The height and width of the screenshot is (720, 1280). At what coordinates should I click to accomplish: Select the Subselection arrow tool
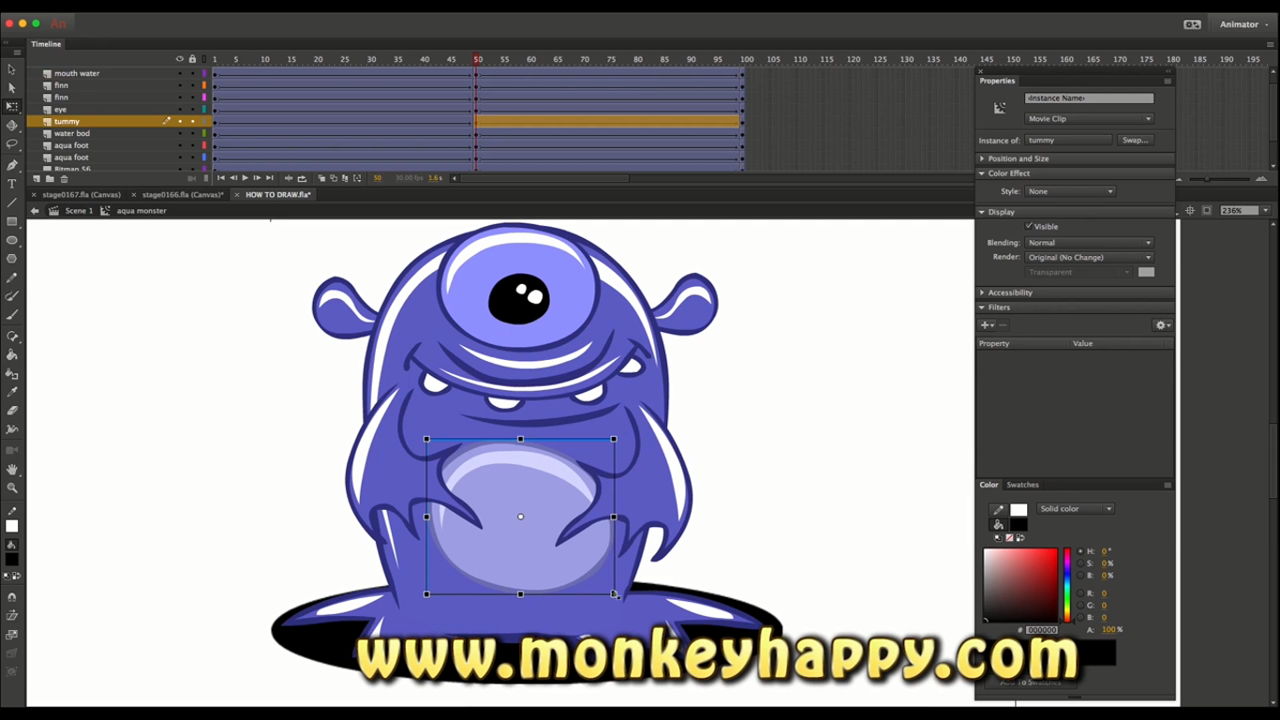coord(12,88)
